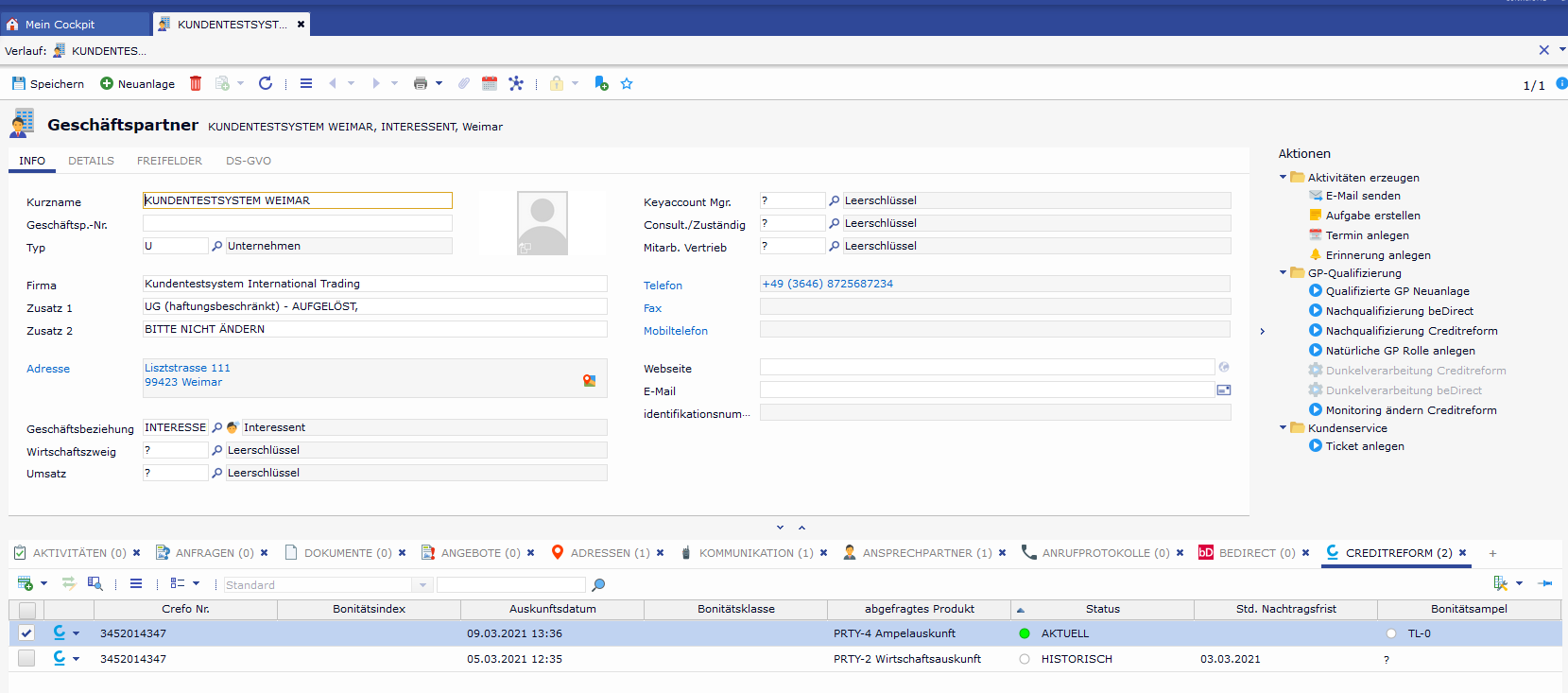
Task: Click the Telefon number link
Action: pyautogui.click(x=827, y=284)
